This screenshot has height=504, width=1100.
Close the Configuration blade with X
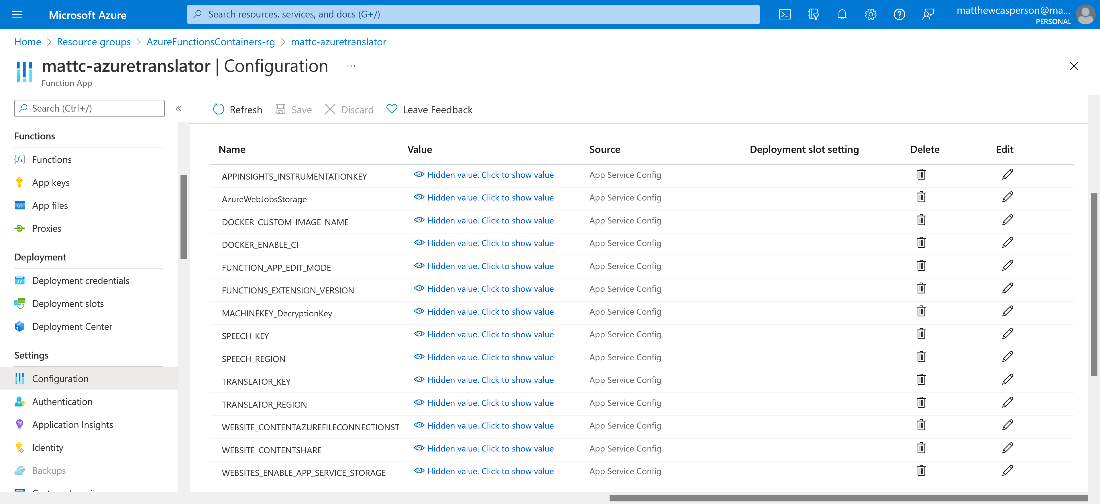[1073, 66]
